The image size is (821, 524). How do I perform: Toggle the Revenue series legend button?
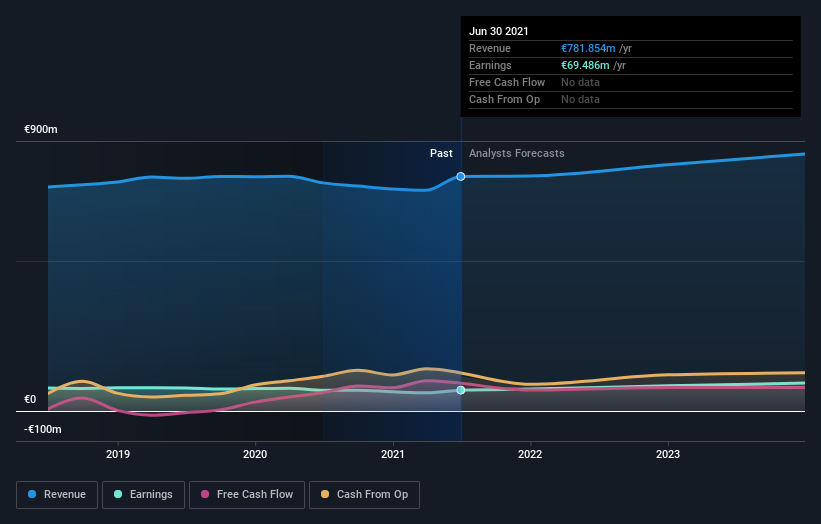[x=57, y=495]
